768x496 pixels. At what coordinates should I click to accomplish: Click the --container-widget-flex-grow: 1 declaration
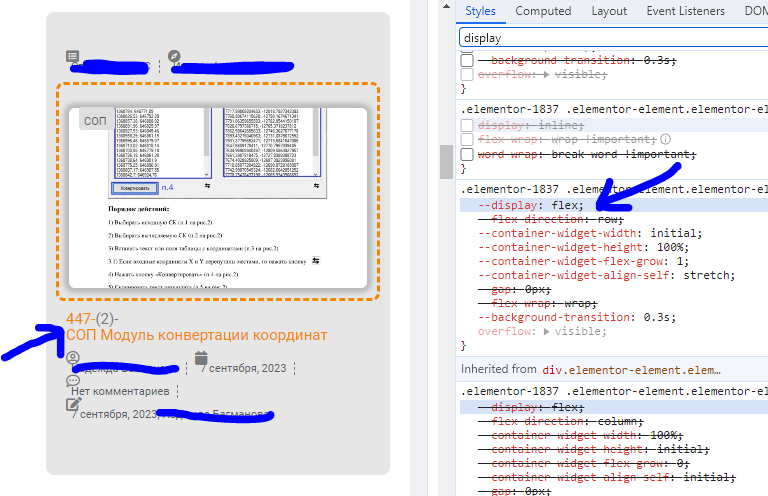583,261
